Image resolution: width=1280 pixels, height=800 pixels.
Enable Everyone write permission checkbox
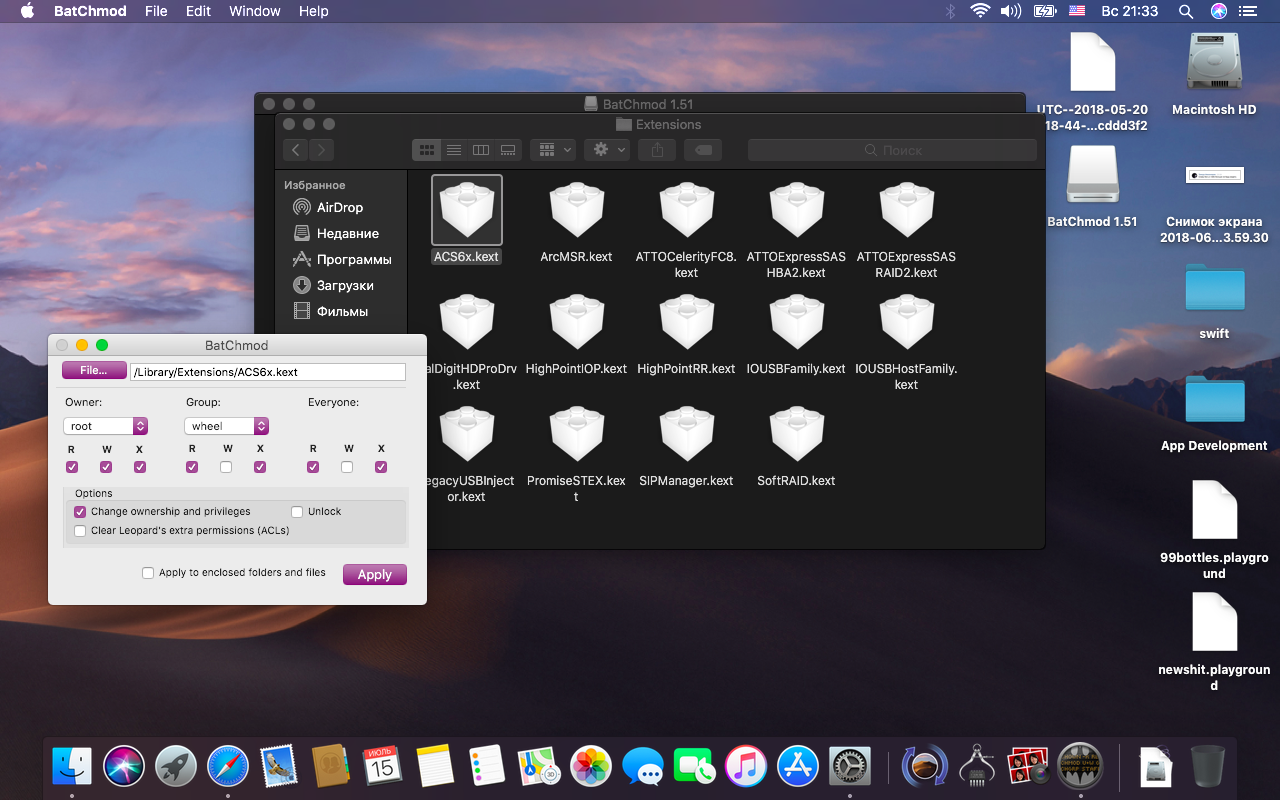coord(347,467)
